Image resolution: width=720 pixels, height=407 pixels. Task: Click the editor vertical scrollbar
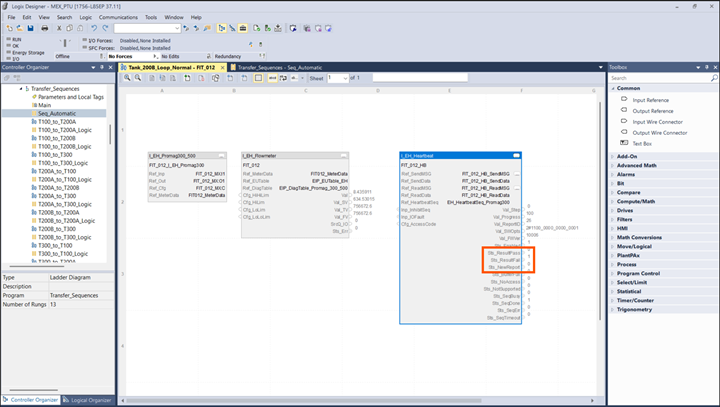pos(600,211)
